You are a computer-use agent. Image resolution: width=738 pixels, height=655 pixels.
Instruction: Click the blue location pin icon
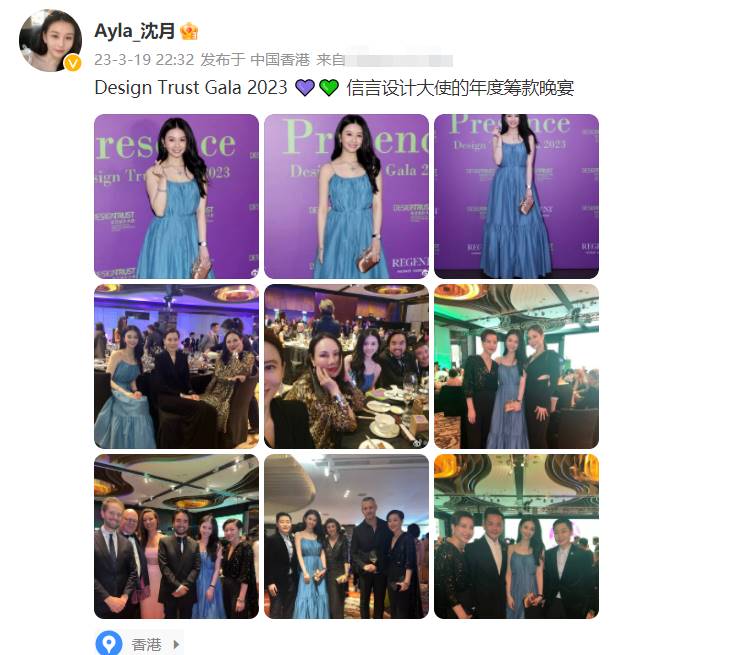click(x=109, y=644)
